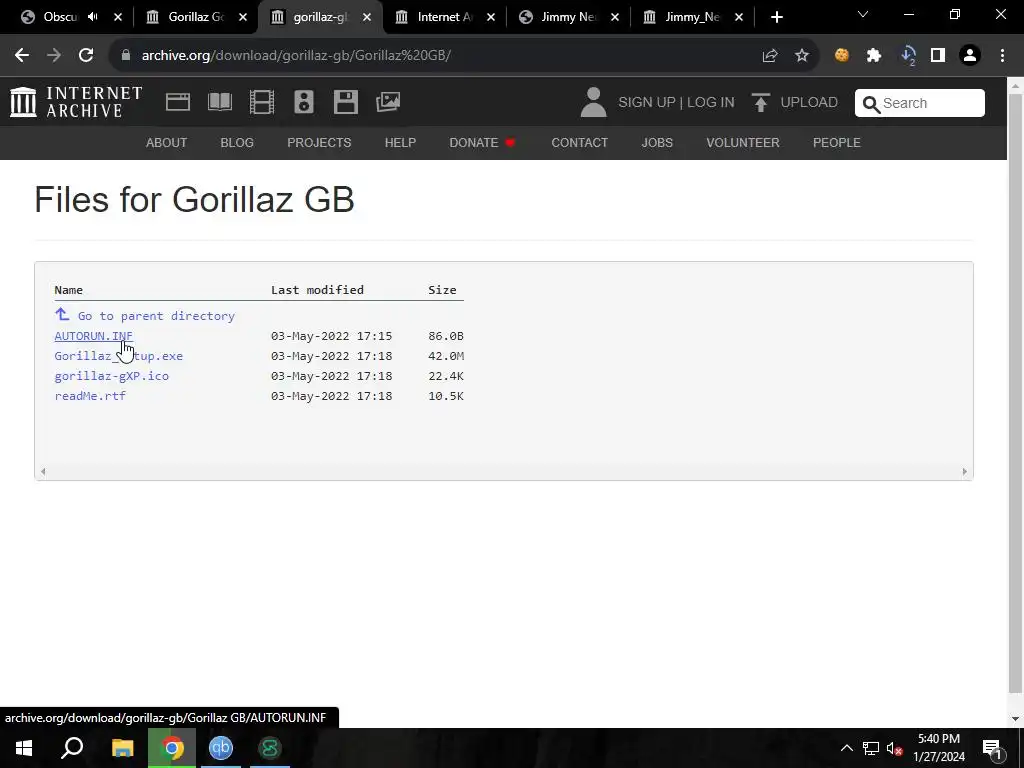Image resolution: width=1024 pixels, height=768 pixels.
Task: Click the UPLOAD link text
Action: 808,103
